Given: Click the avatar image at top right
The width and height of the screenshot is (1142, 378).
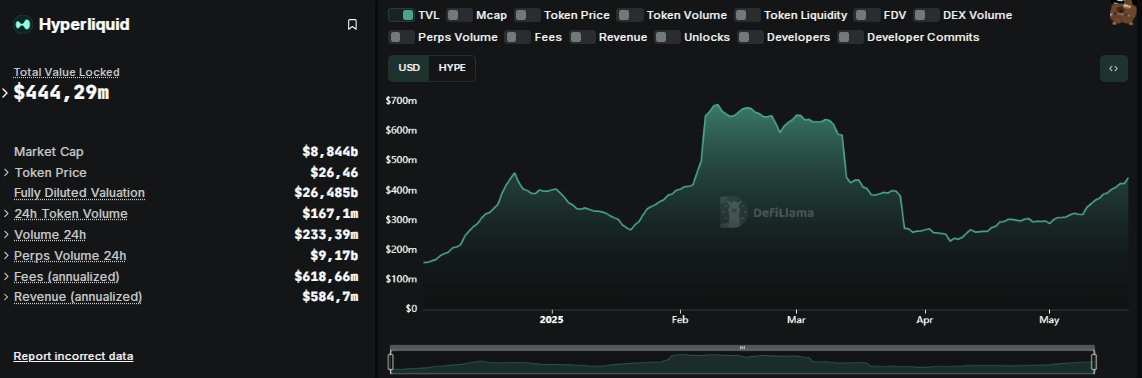Looking at the screenshot, I should pyautogui.click(x=1124, y=12).
